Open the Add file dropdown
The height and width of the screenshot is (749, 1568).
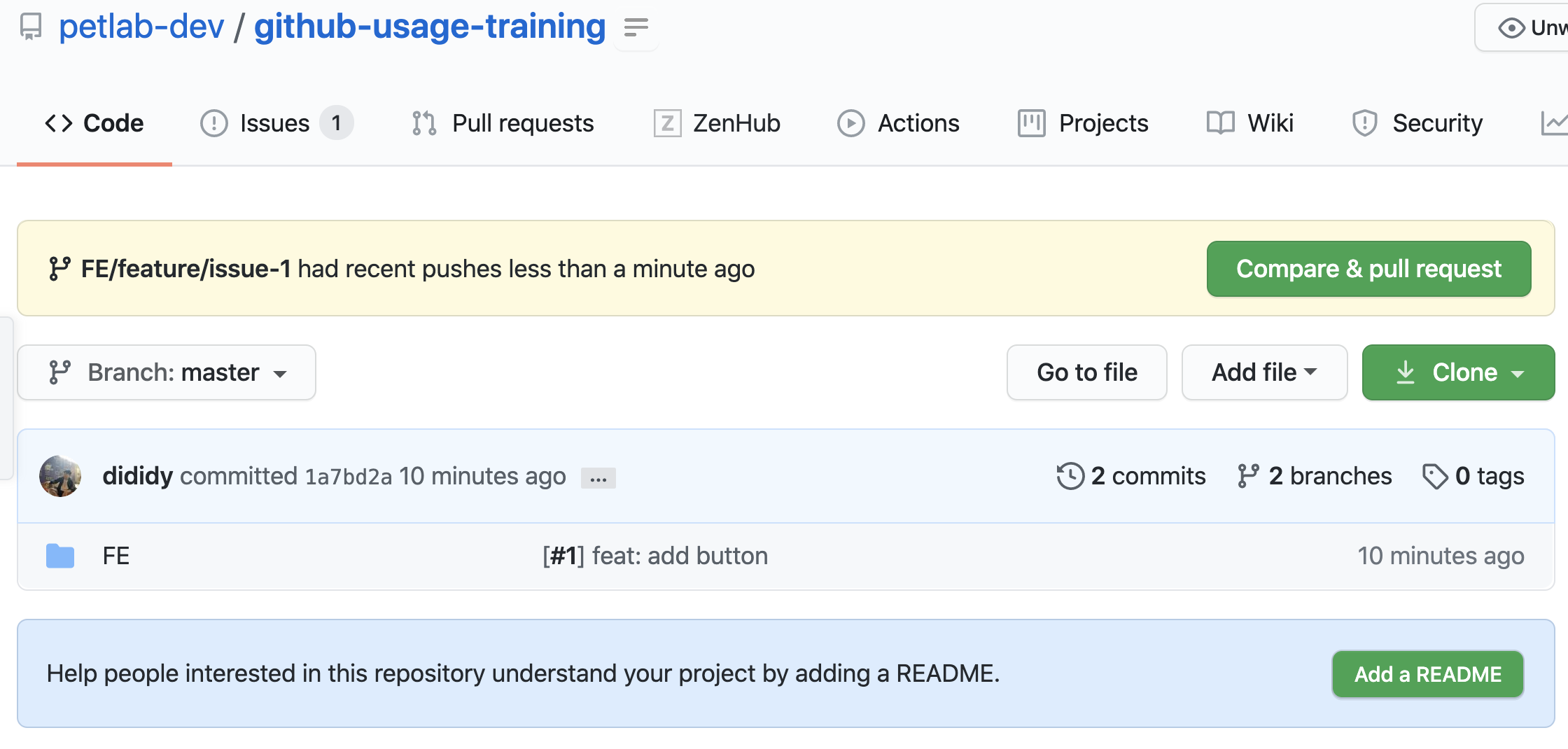pyautogui.click(x=1264, y=372)
